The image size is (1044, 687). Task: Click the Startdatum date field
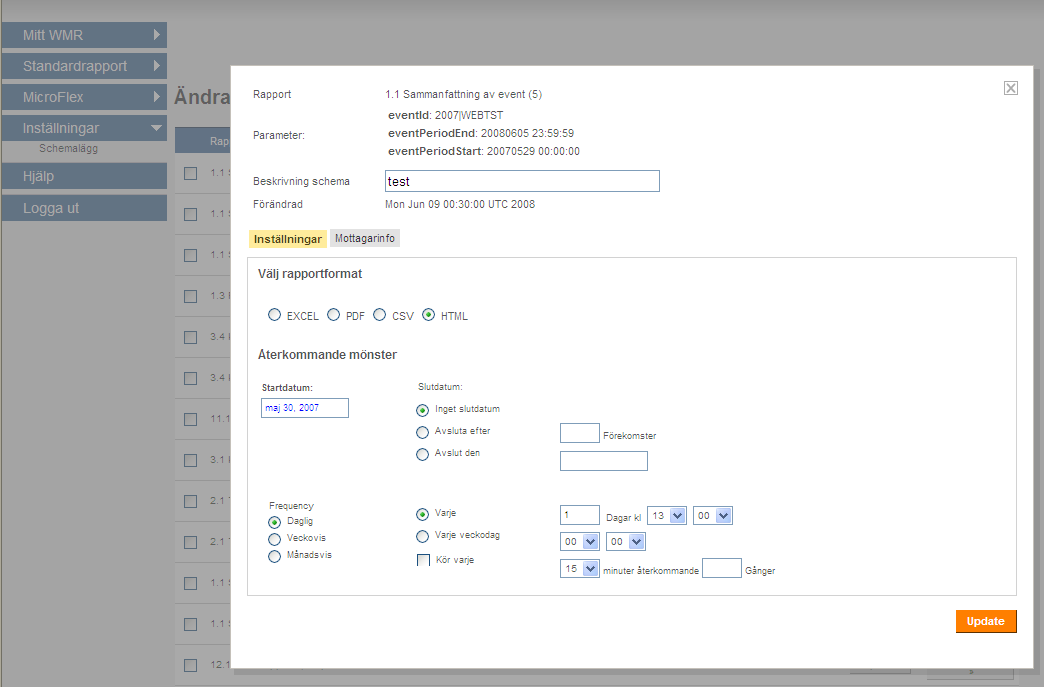pos(305,408)
